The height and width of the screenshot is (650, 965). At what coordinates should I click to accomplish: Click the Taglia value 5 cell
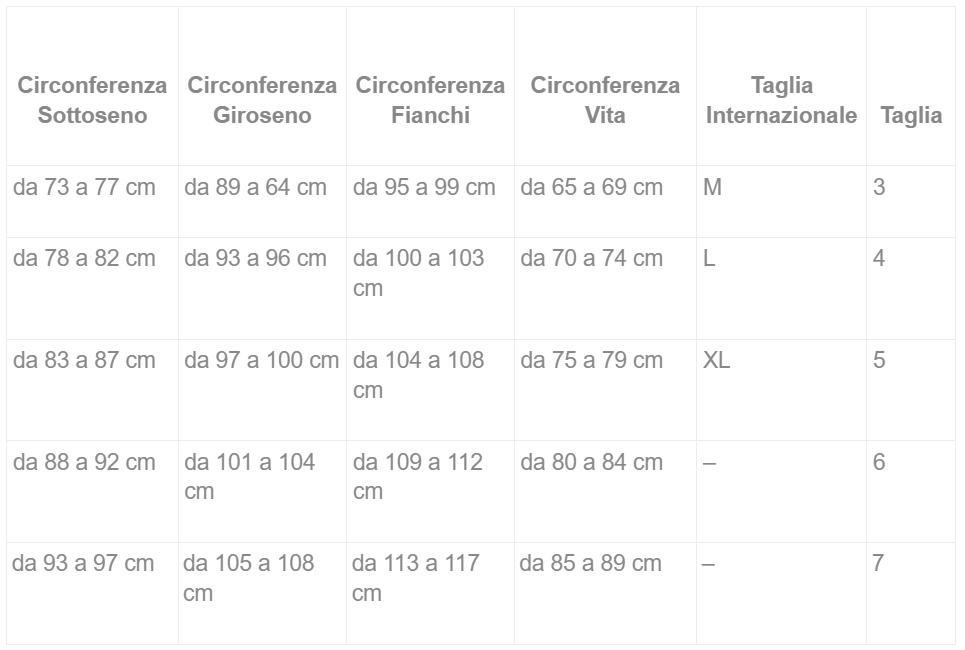tap(879, 360)
